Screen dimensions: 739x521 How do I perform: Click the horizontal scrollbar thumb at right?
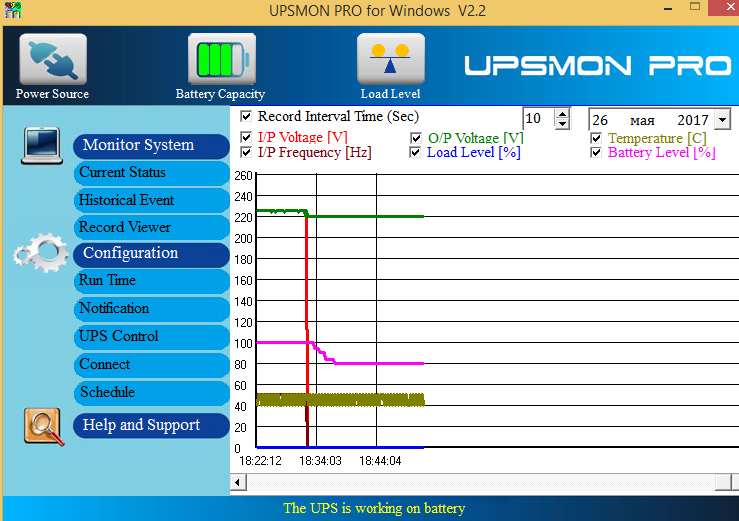coord(723,482)
